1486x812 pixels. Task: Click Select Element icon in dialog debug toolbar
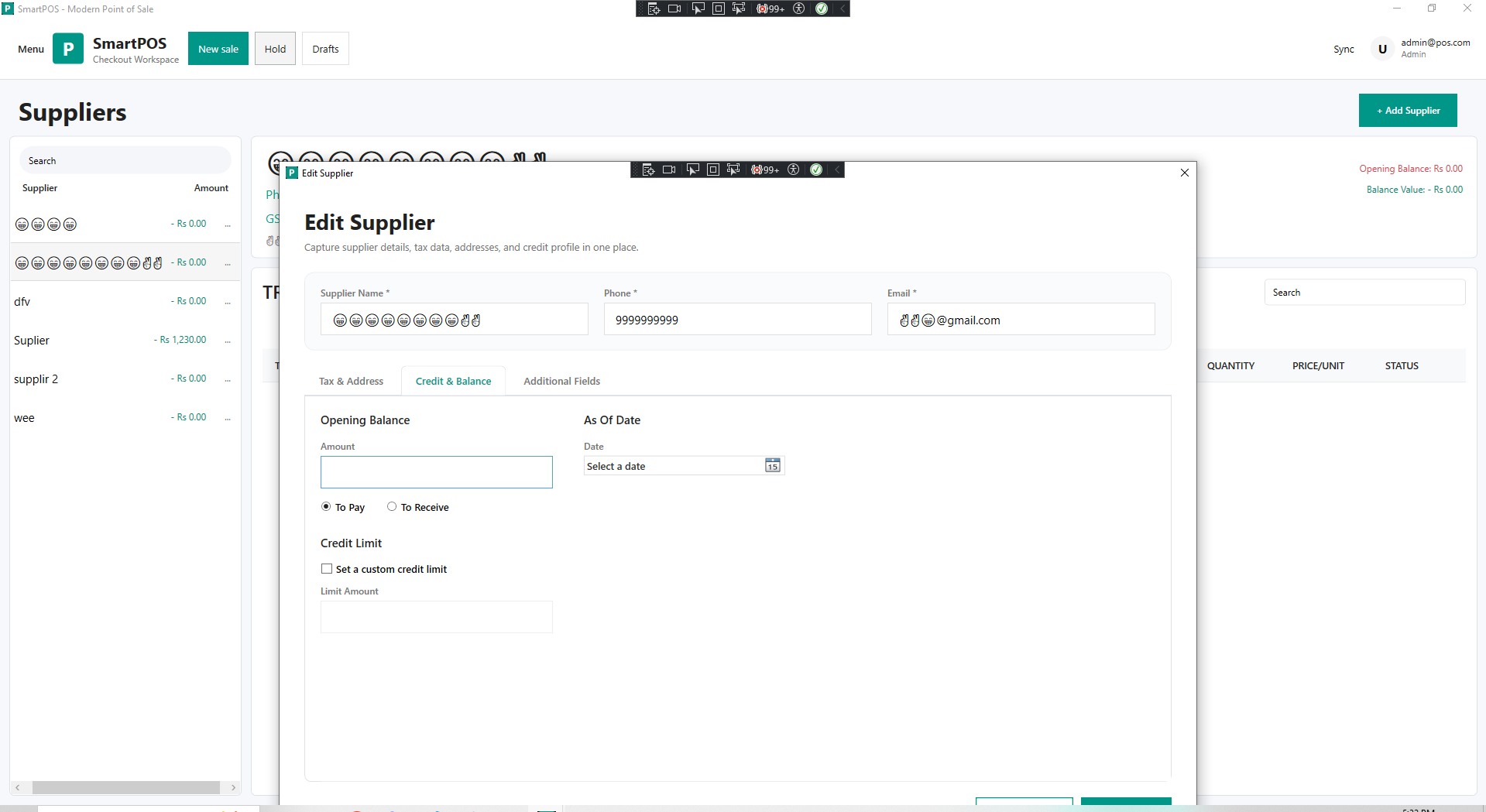tap(692, 170)
